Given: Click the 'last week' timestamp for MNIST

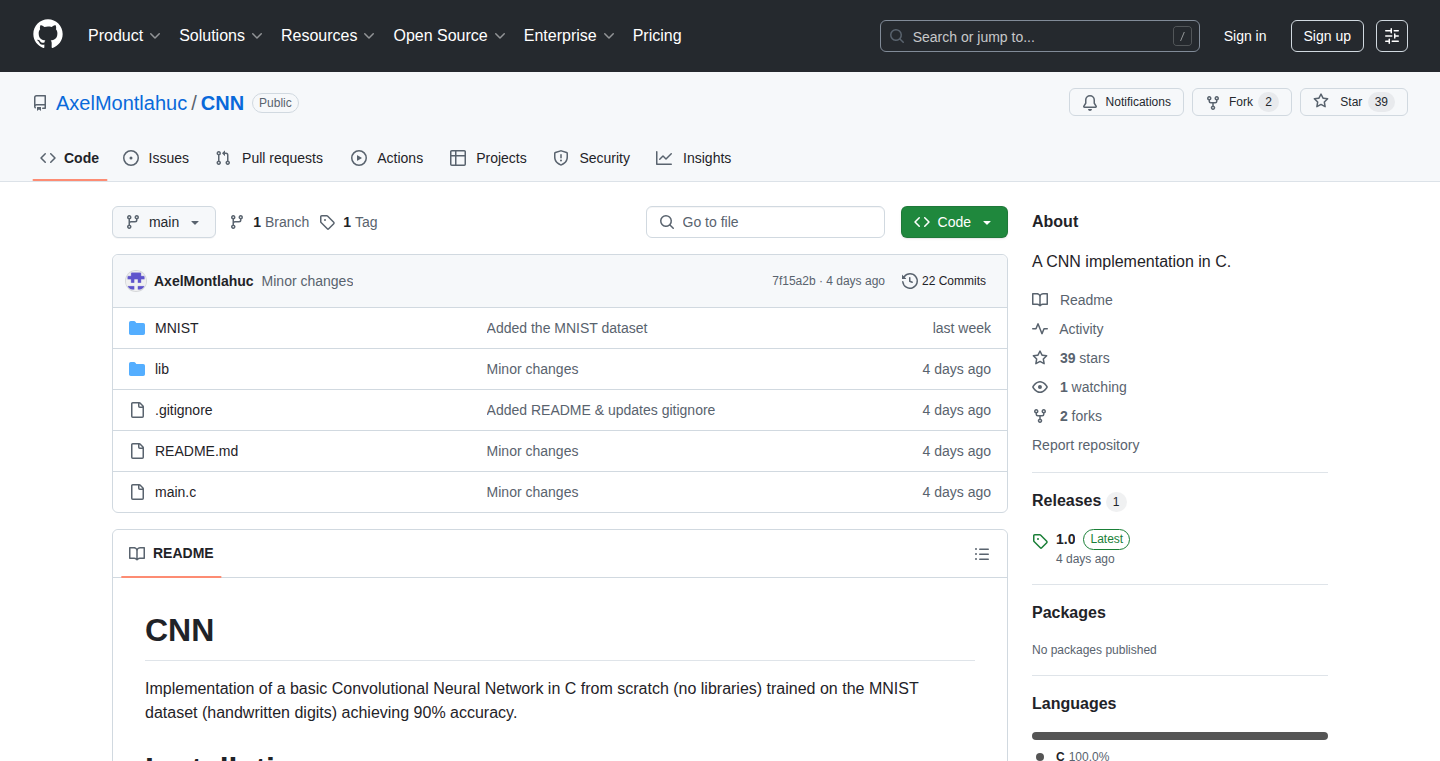Looking at the screenshot, I should pos(962,328).
